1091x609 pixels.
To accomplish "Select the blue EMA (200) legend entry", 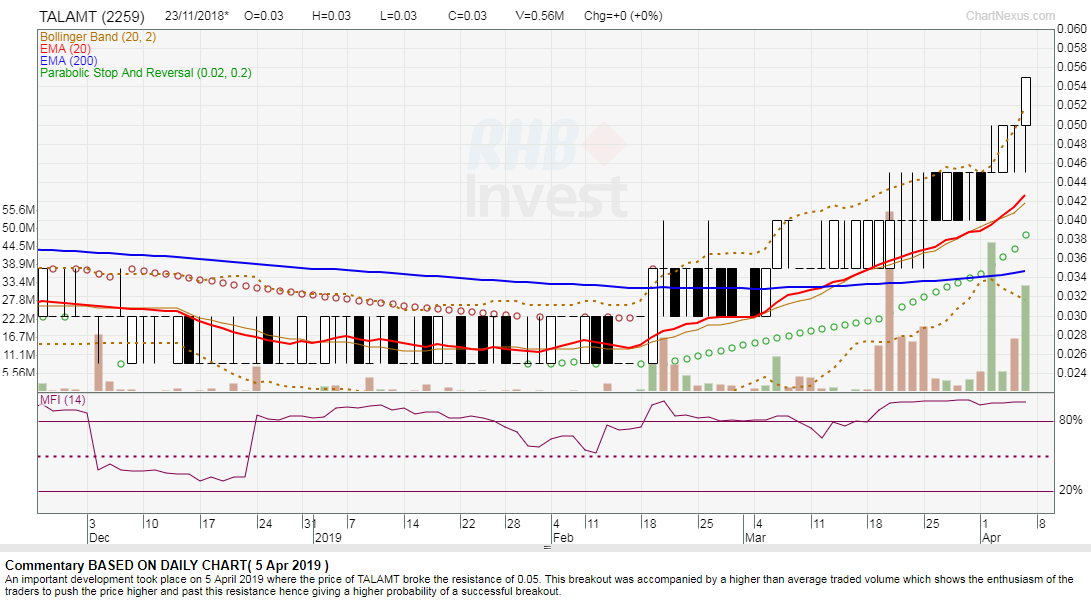I will (x=69, y=61).
